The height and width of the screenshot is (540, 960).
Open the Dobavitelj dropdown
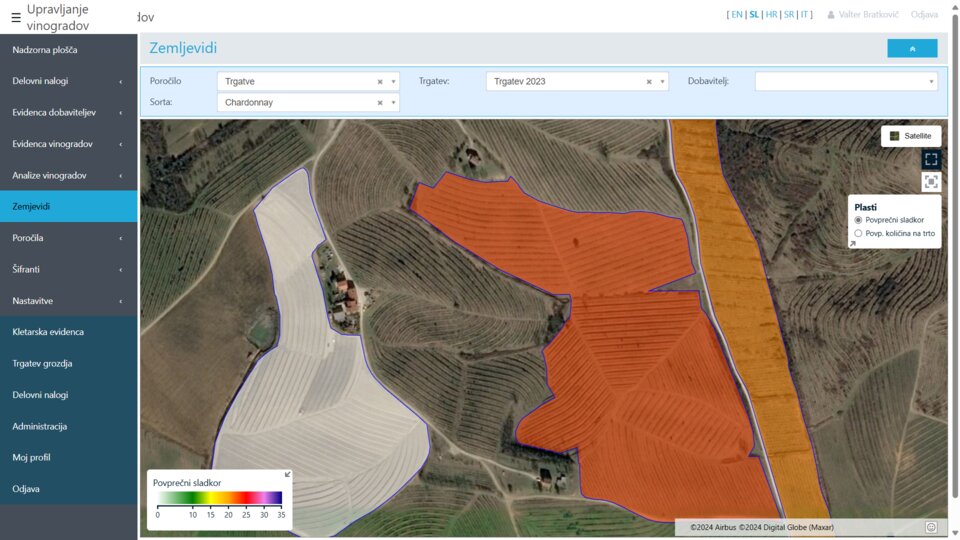coord(845,82)
